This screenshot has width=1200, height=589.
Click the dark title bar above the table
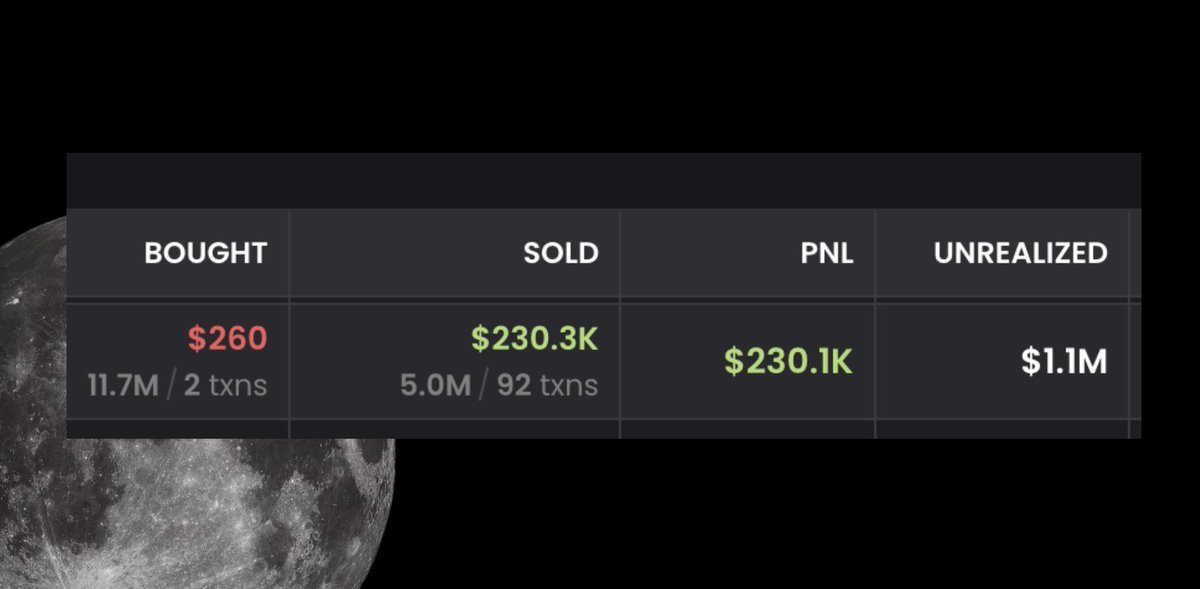[x=604, y=181]
